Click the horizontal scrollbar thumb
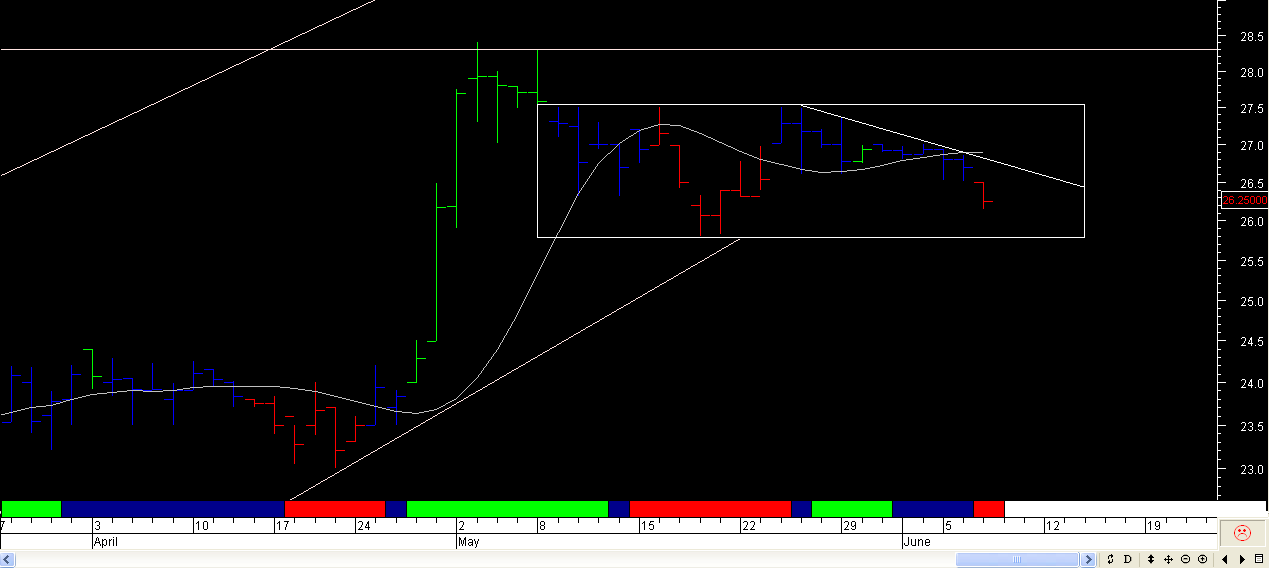The width and height of the screenshot is (1269, 568). (1017, 559)
